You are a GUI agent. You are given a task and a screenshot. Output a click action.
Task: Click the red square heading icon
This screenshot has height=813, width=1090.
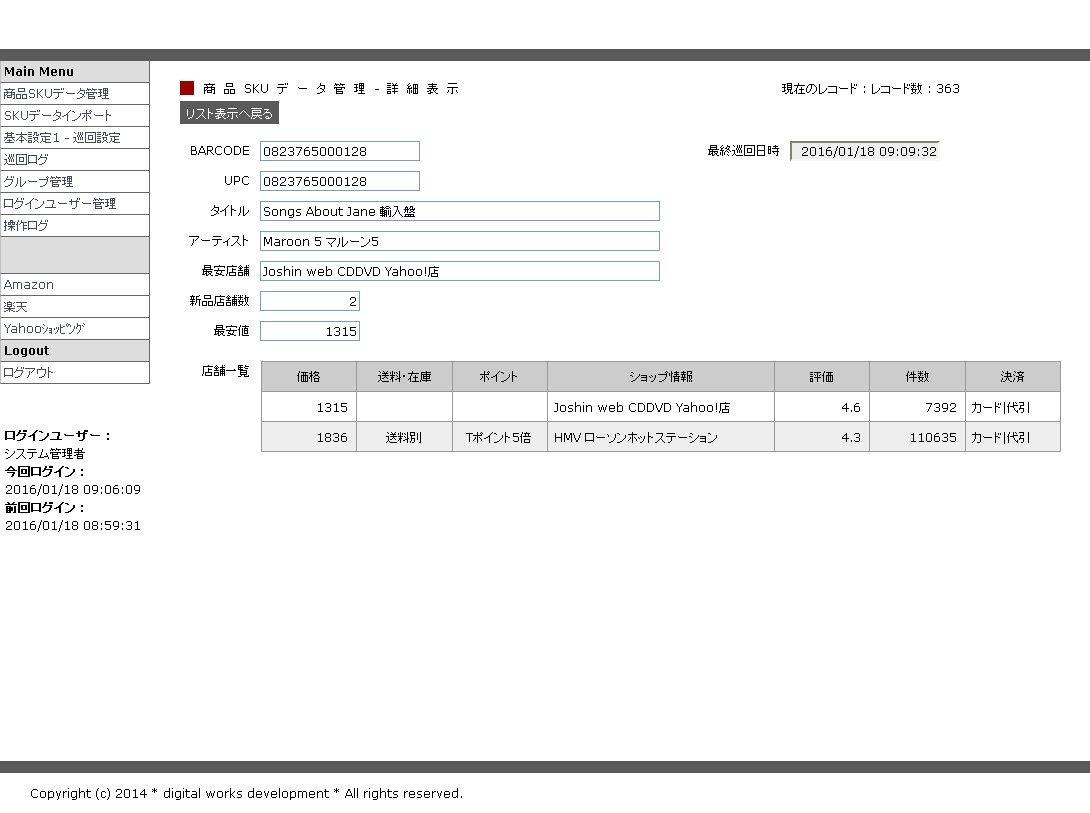coord(187,88)
